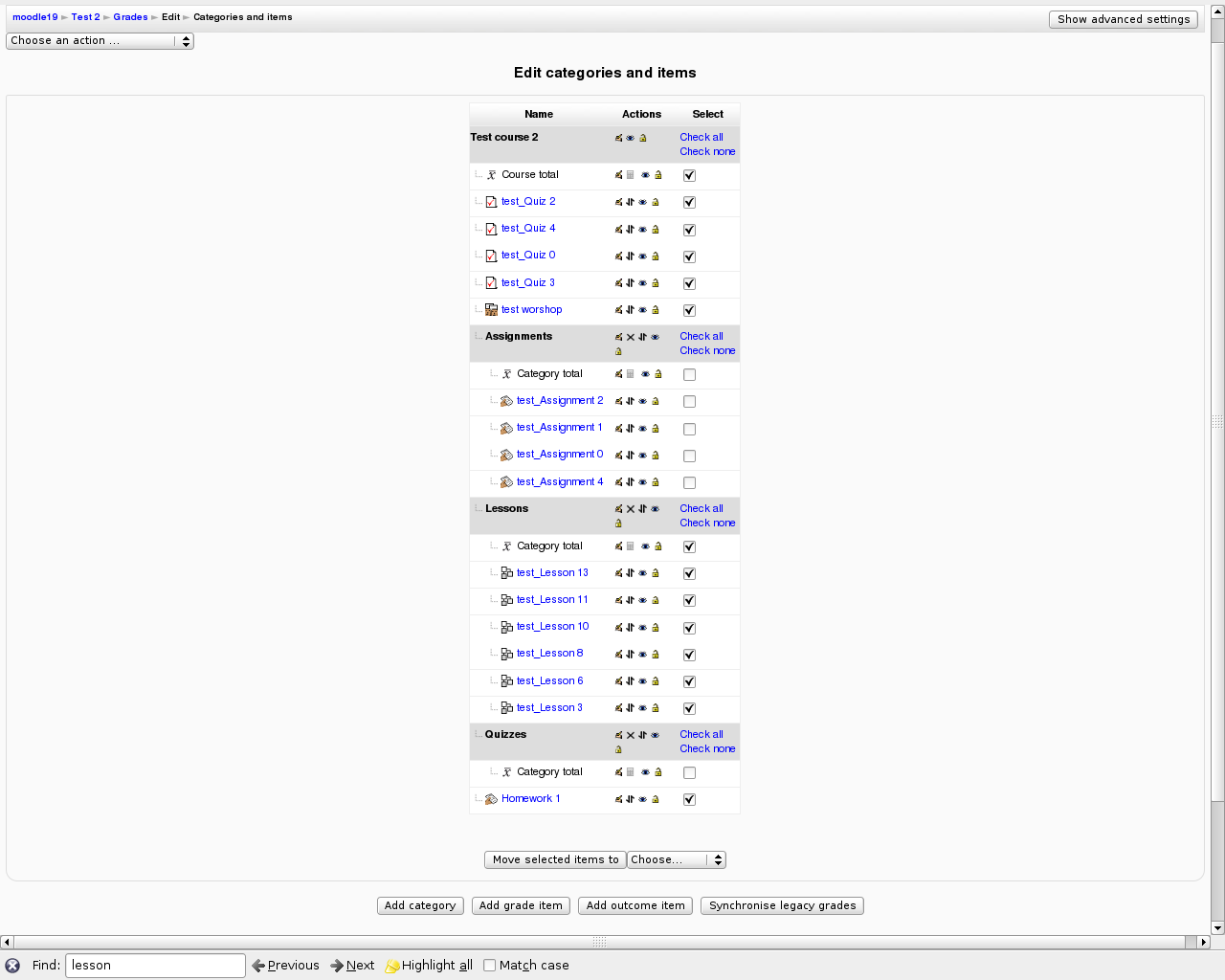Open the 'Choose an action' dropdown
Viewport: 1225px width, 980px height.
[100, 41]
